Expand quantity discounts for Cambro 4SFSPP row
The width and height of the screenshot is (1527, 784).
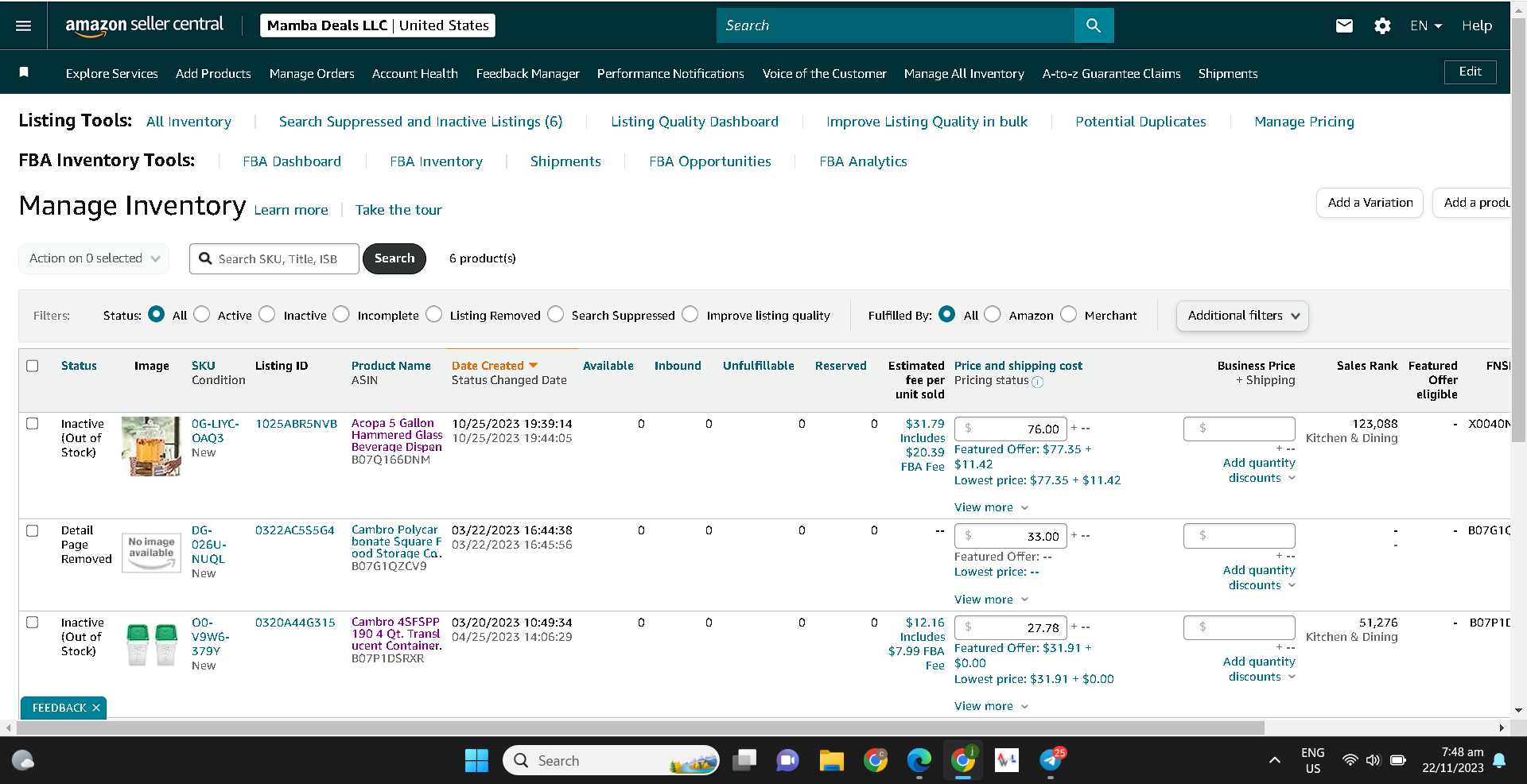pos(1260,669)
